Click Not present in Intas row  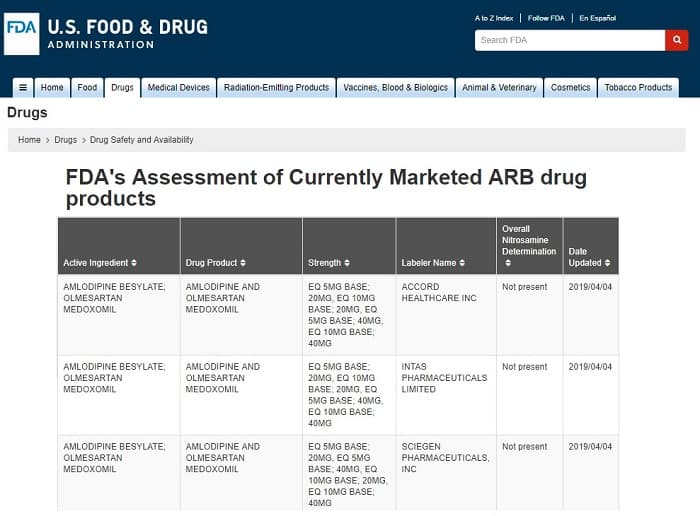coord(525,366)
